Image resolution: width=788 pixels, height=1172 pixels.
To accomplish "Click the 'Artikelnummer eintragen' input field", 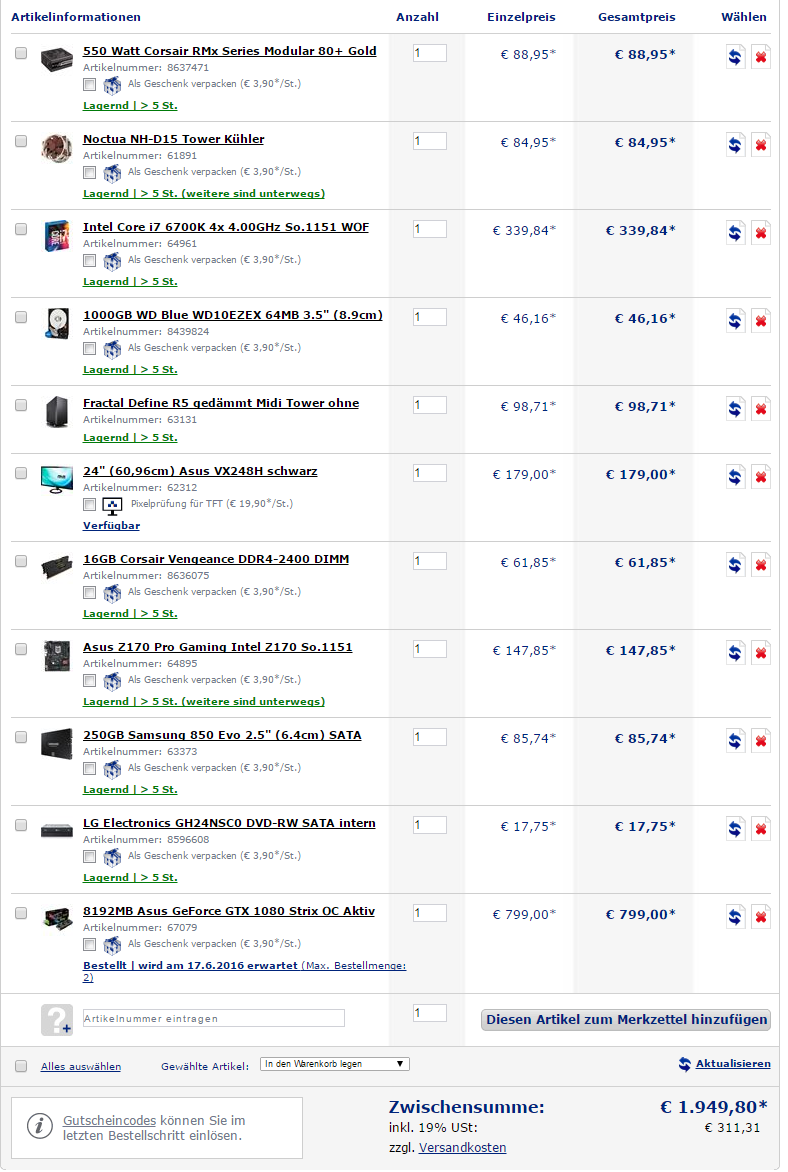I will [x=213, y=1018].
